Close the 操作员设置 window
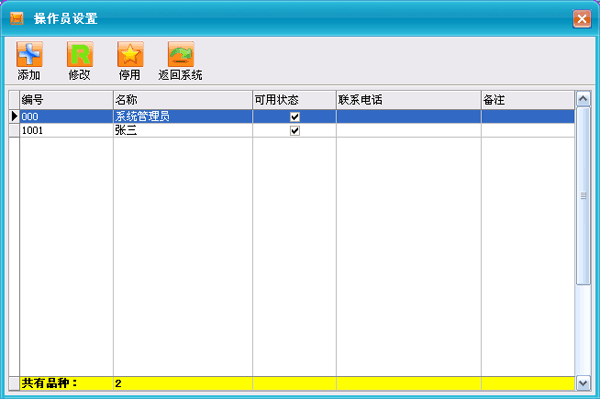 coord(582,19)
